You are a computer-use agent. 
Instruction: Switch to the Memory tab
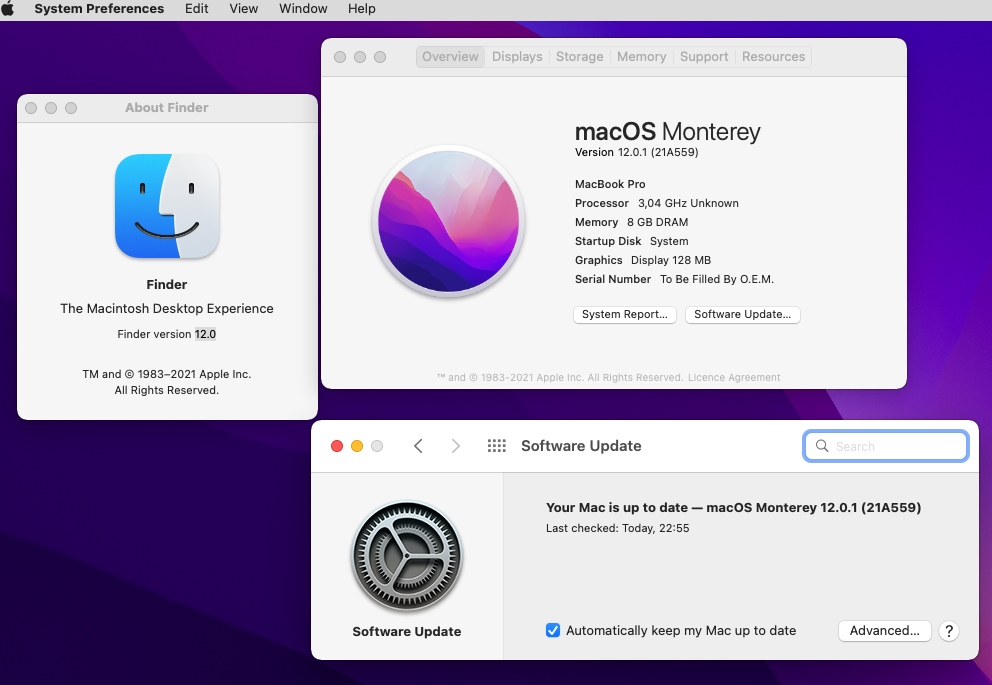pos(642,57)
